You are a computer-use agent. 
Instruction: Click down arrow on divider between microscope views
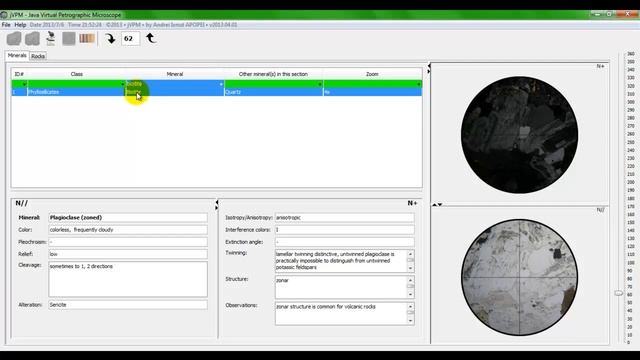click(440, 204)
